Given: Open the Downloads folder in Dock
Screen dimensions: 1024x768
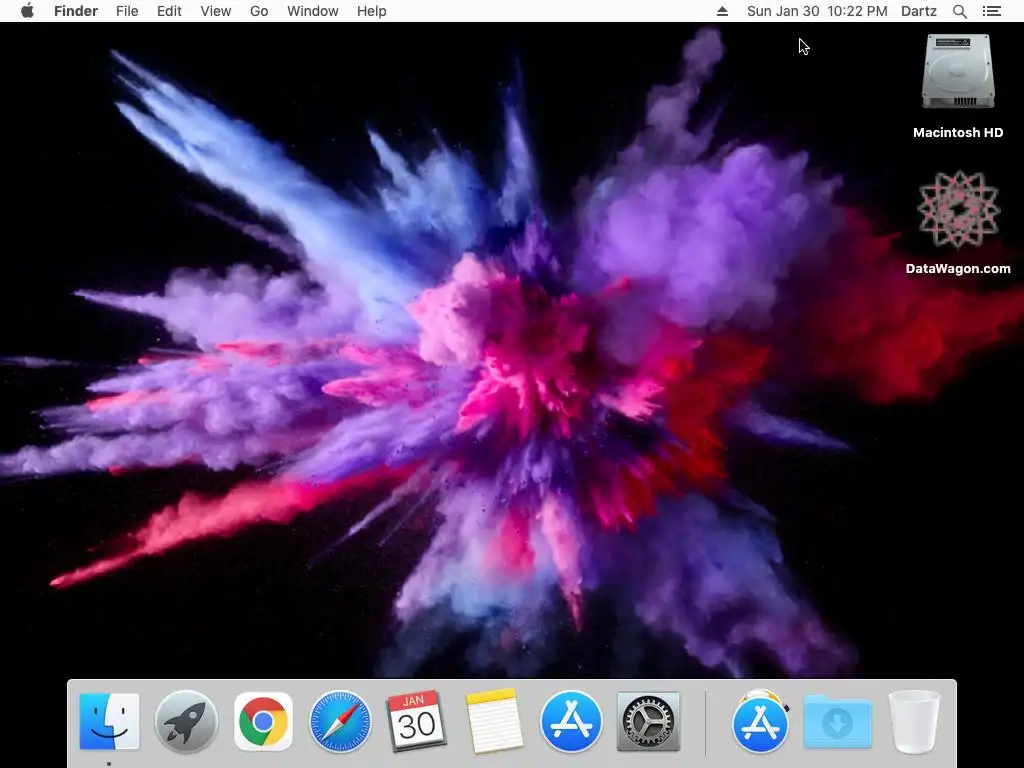Looking at the screenshot, I should click(x=837, y=722).
